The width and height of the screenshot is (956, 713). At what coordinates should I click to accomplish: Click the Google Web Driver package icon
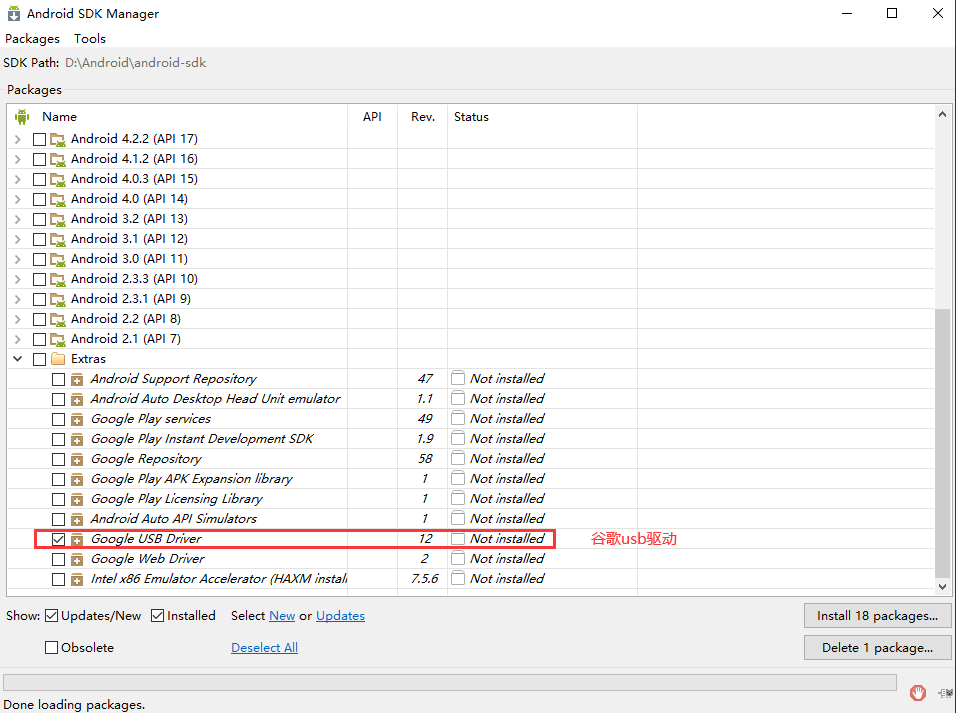coord(77,560)
